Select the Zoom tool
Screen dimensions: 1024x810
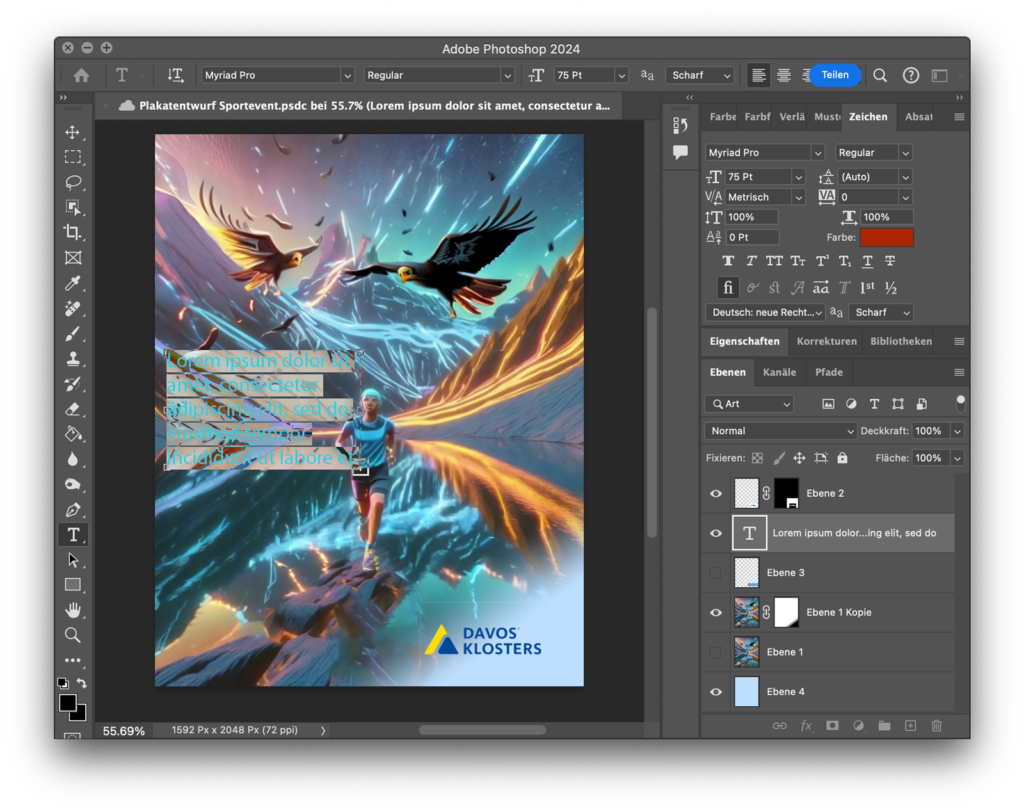click(x=73, y=635)
